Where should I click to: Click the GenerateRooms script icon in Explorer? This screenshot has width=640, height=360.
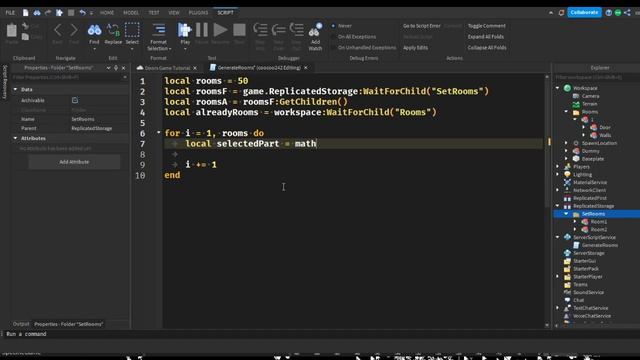click(x=576, y=245)
